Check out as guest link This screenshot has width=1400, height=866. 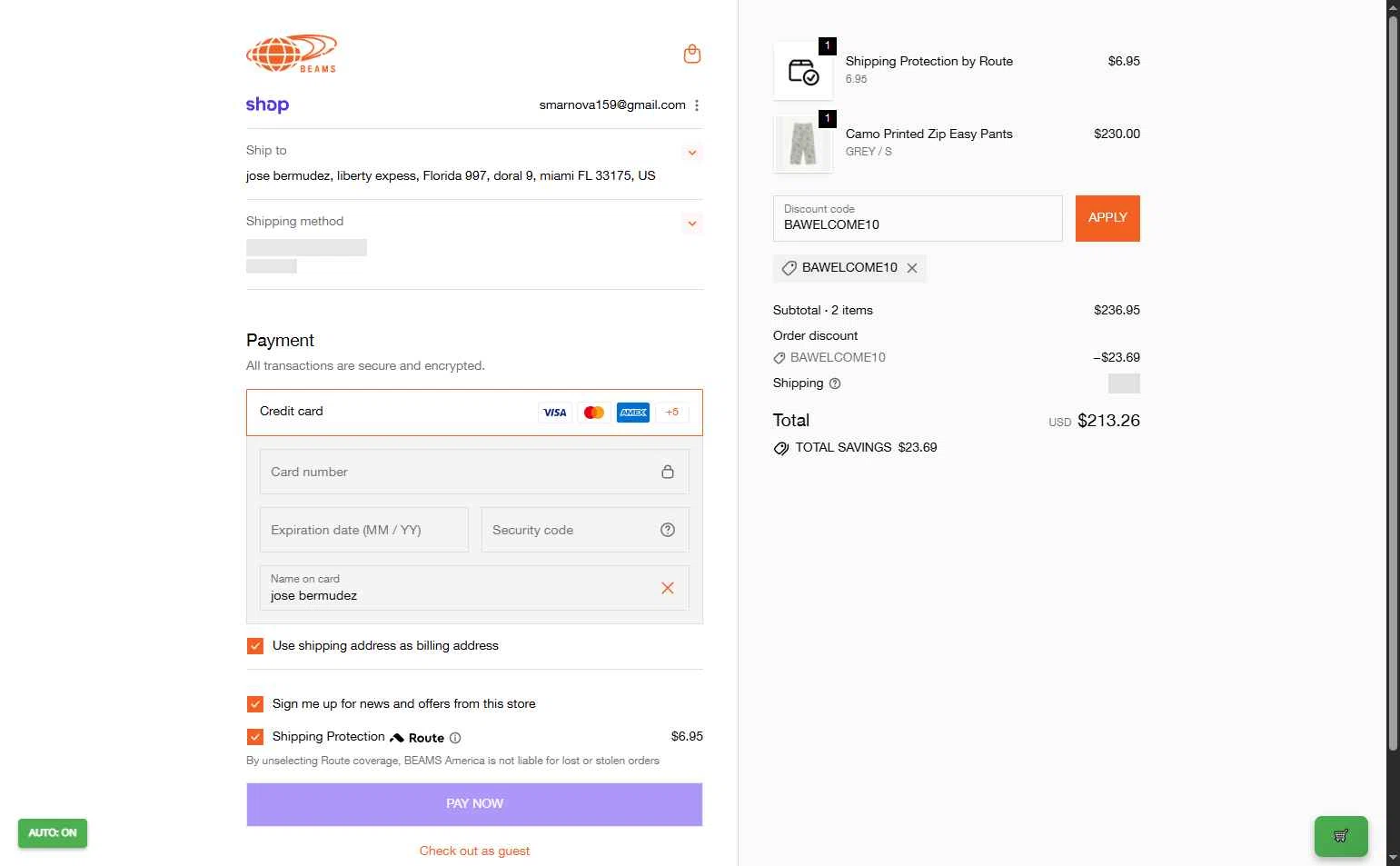(474, 851)
